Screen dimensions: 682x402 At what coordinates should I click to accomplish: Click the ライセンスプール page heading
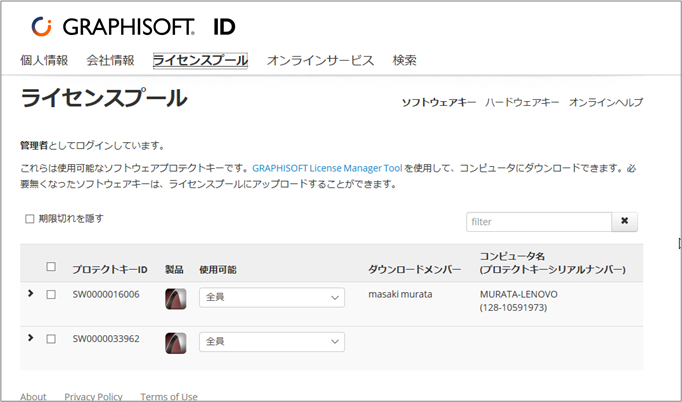click(104, 98)
